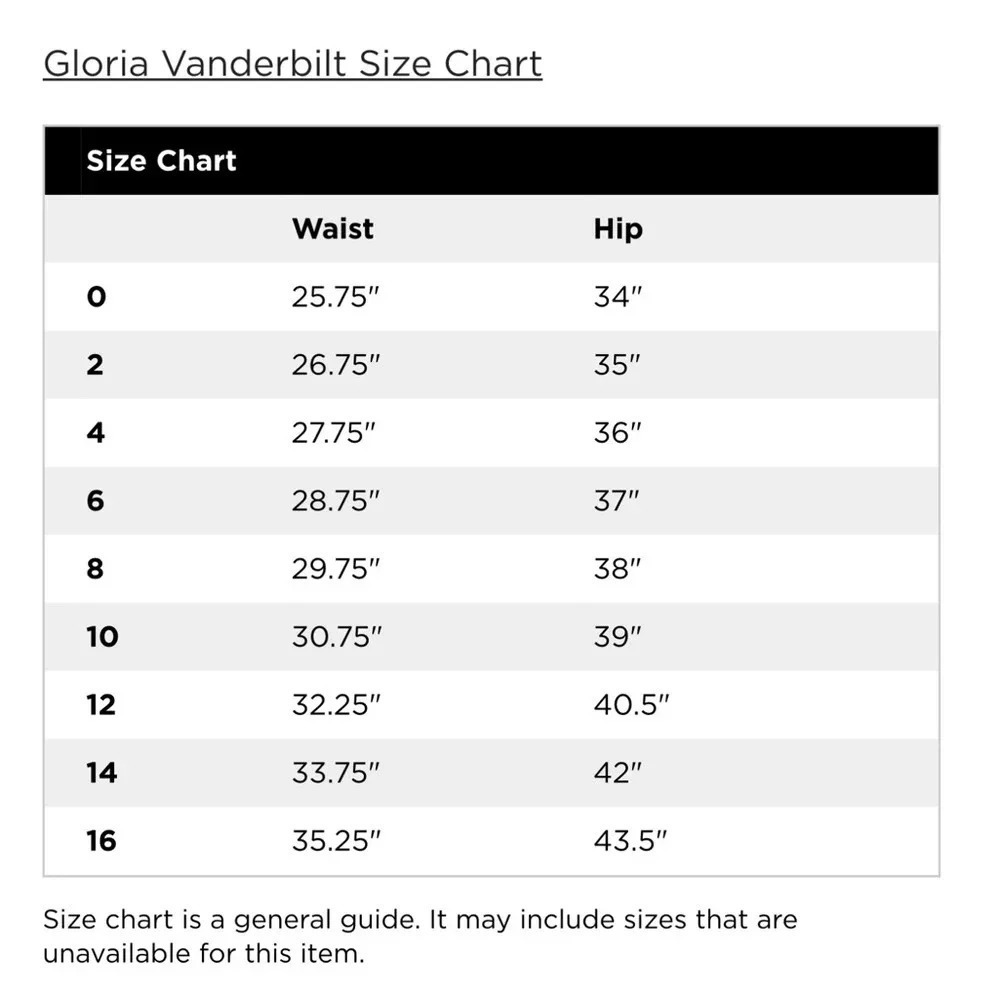Click the size 10 row label

coord(103,637)
